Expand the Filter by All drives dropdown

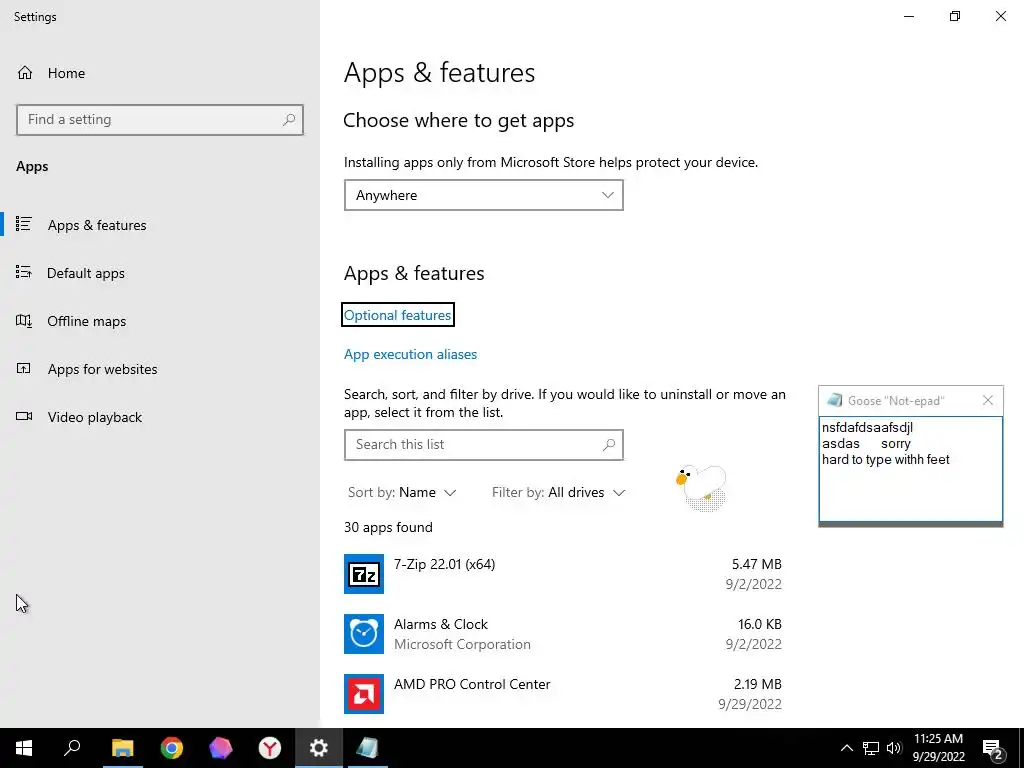558,492
